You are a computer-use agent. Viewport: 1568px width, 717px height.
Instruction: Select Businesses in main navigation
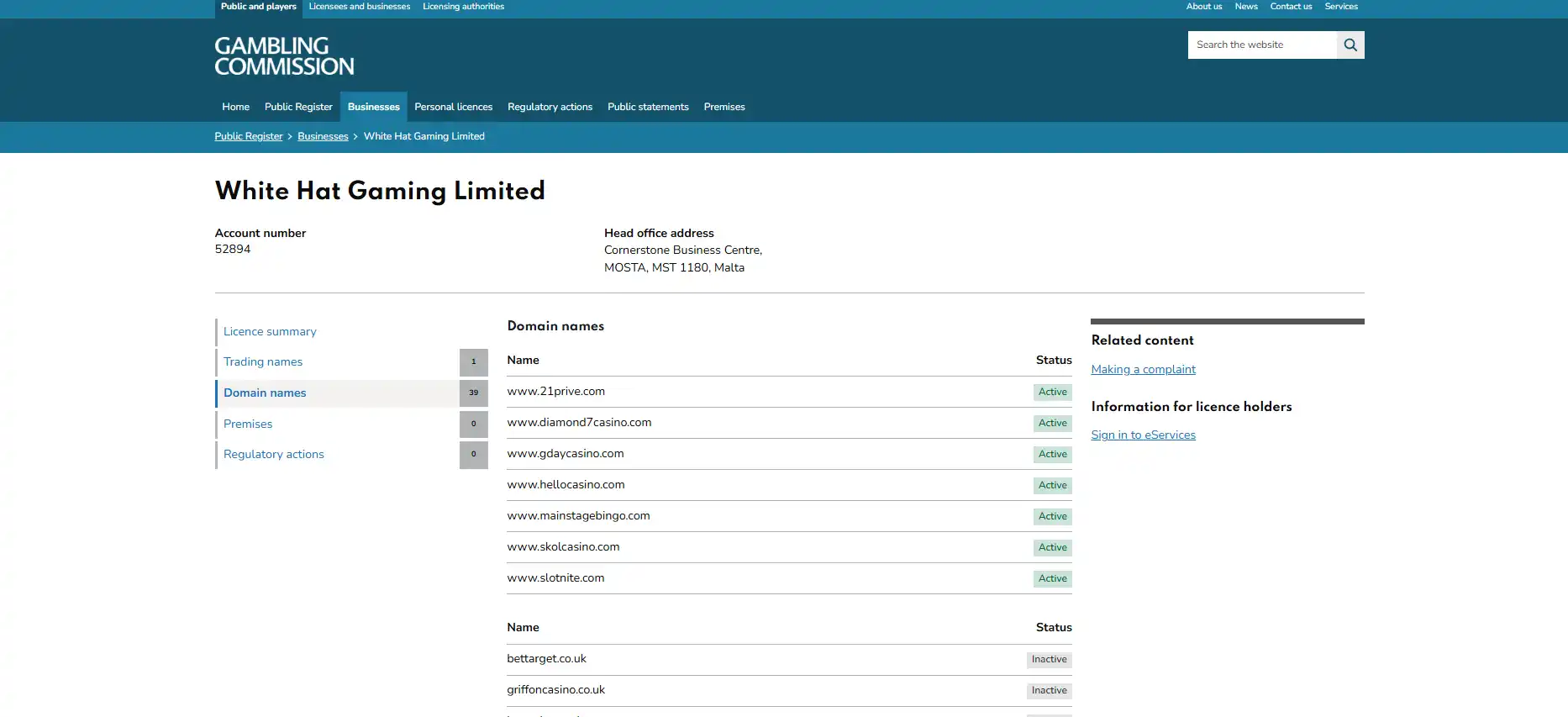(x=373, y=107)
